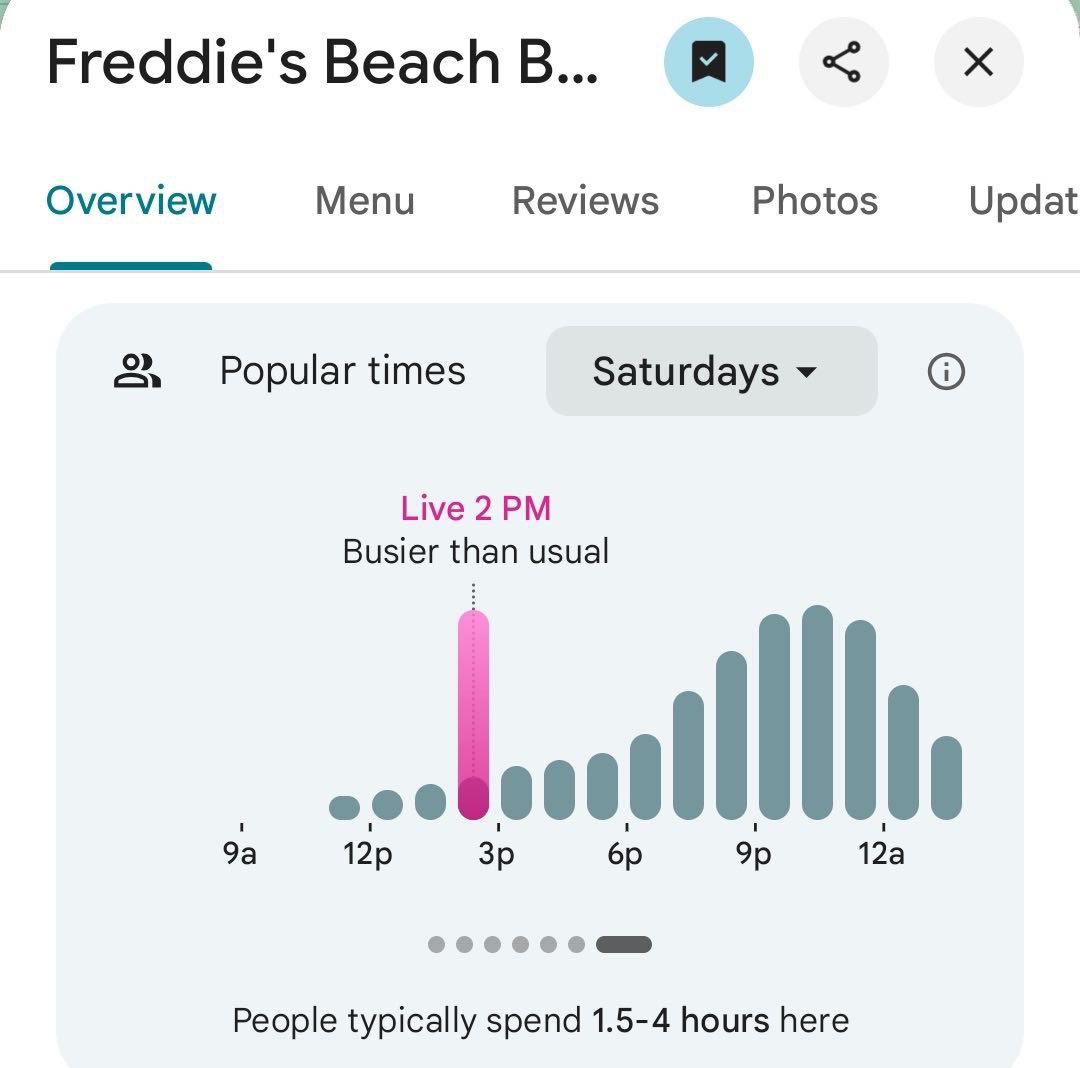This screenshot has height=1068, width=1080.
Task: Tap the last bar at 1 AM
Action: (x=946, y=777)
